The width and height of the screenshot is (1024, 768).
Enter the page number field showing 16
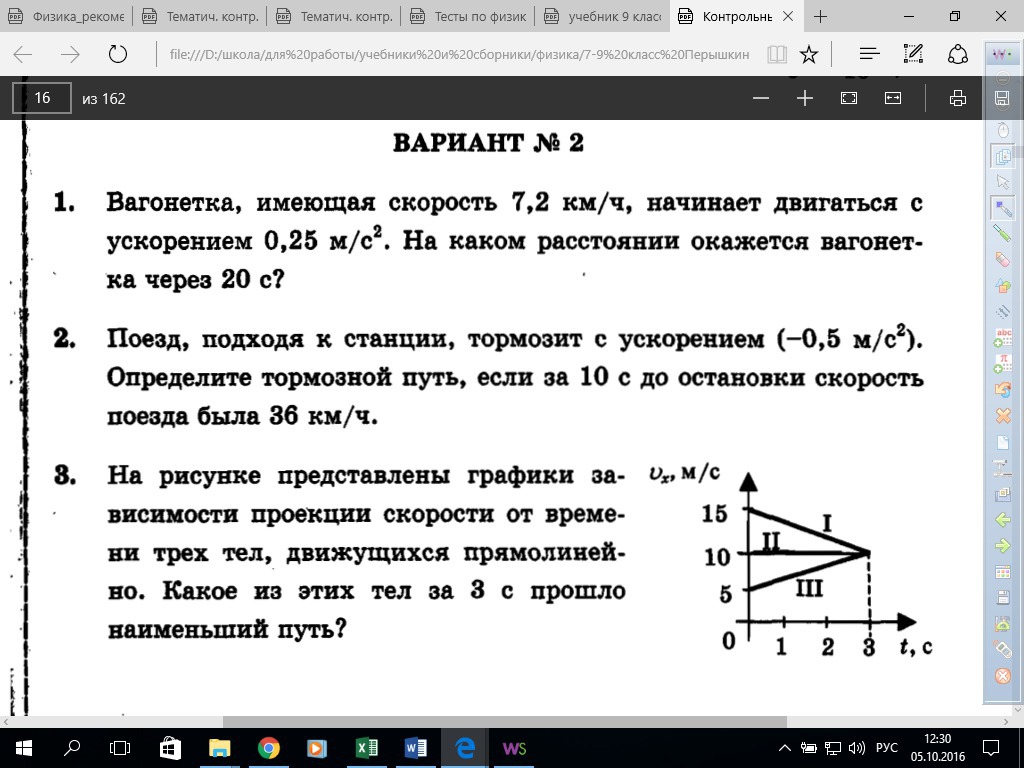[x=42, y=98]
